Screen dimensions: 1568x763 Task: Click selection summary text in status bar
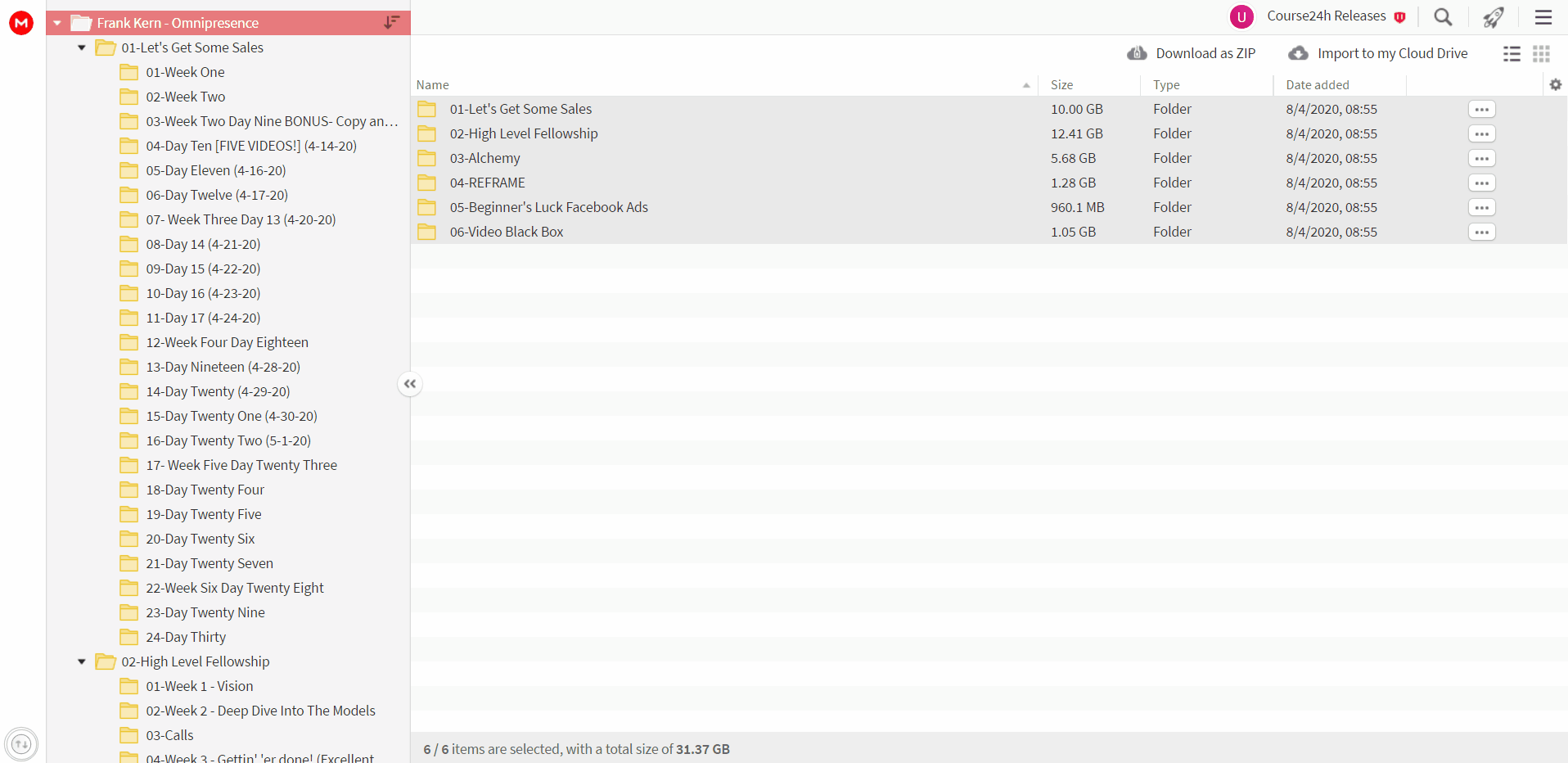point(576,749)
